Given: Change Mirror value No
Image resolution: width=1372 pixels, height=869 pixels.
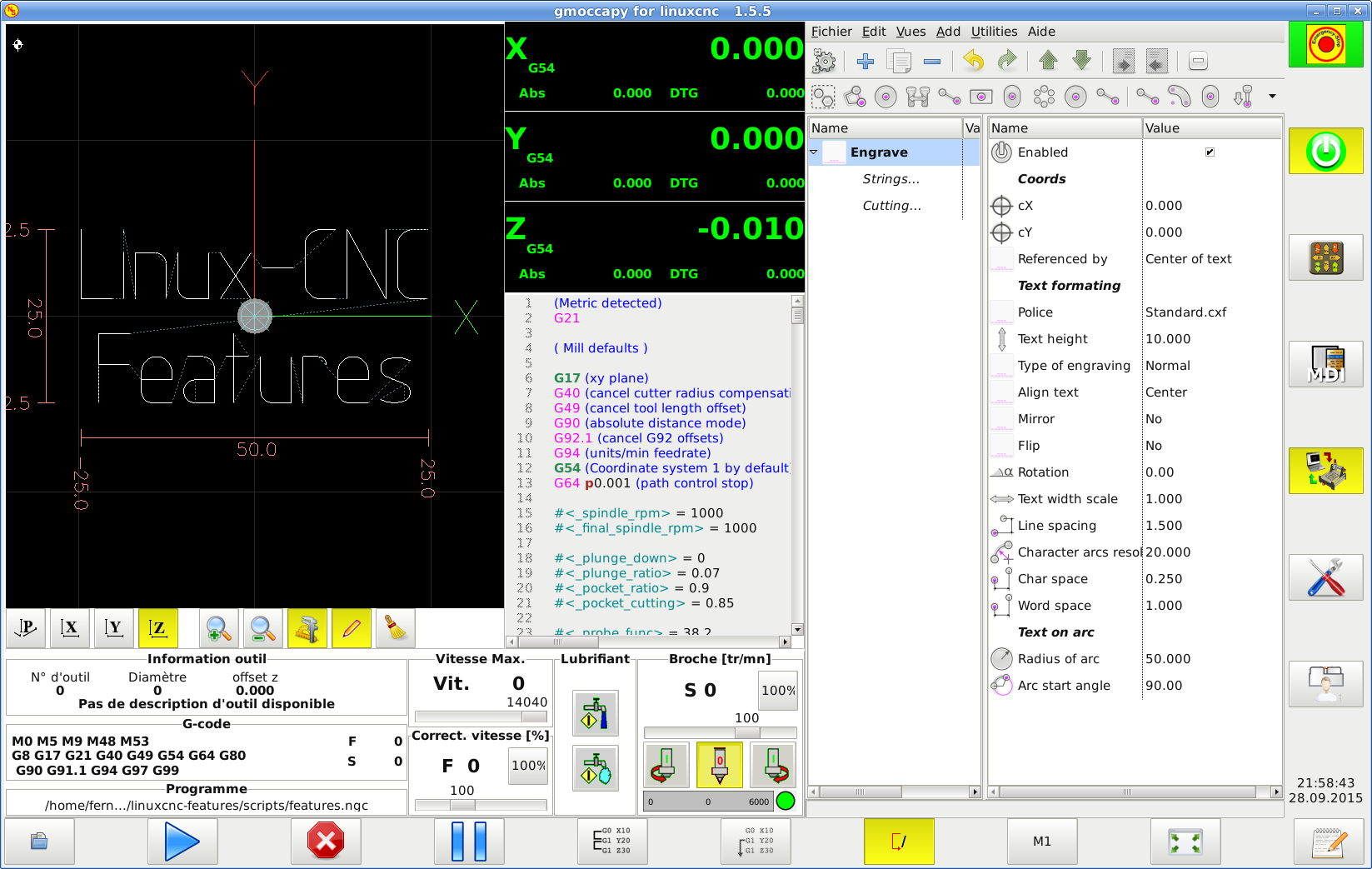Looking at the screenshot, I should (x=1212, y=419).
